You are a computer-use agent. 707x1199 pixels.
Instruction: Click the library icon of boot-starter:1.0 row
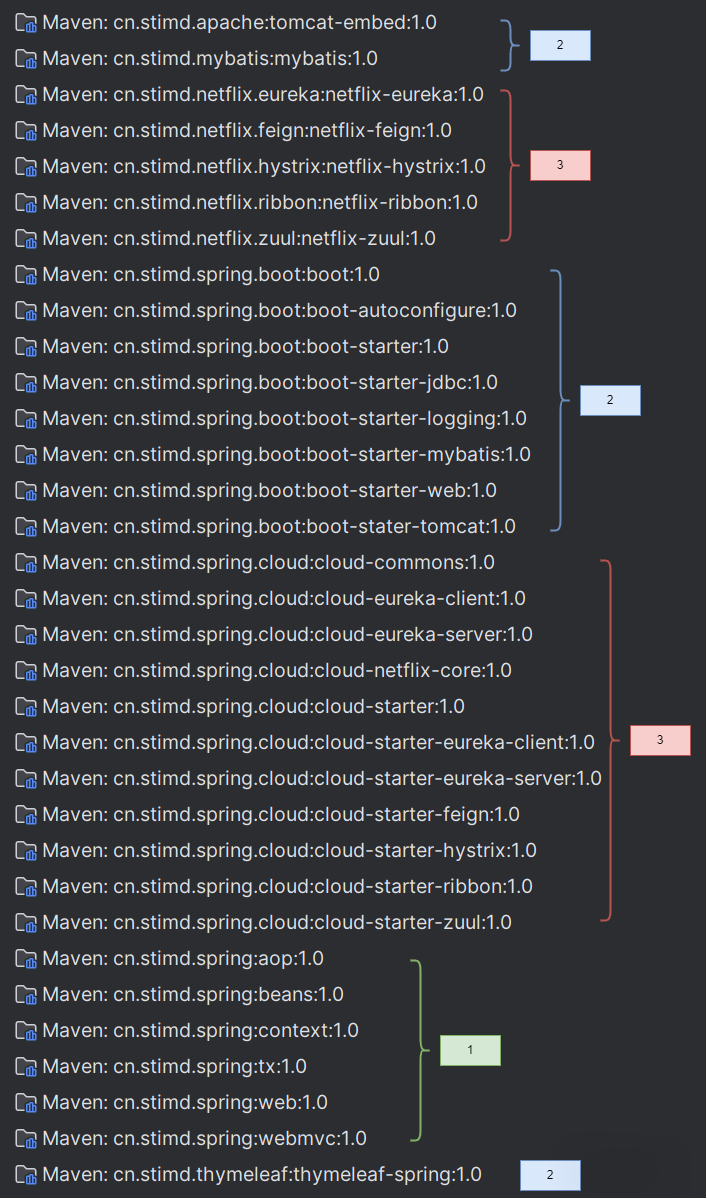(x=26, y=346)
